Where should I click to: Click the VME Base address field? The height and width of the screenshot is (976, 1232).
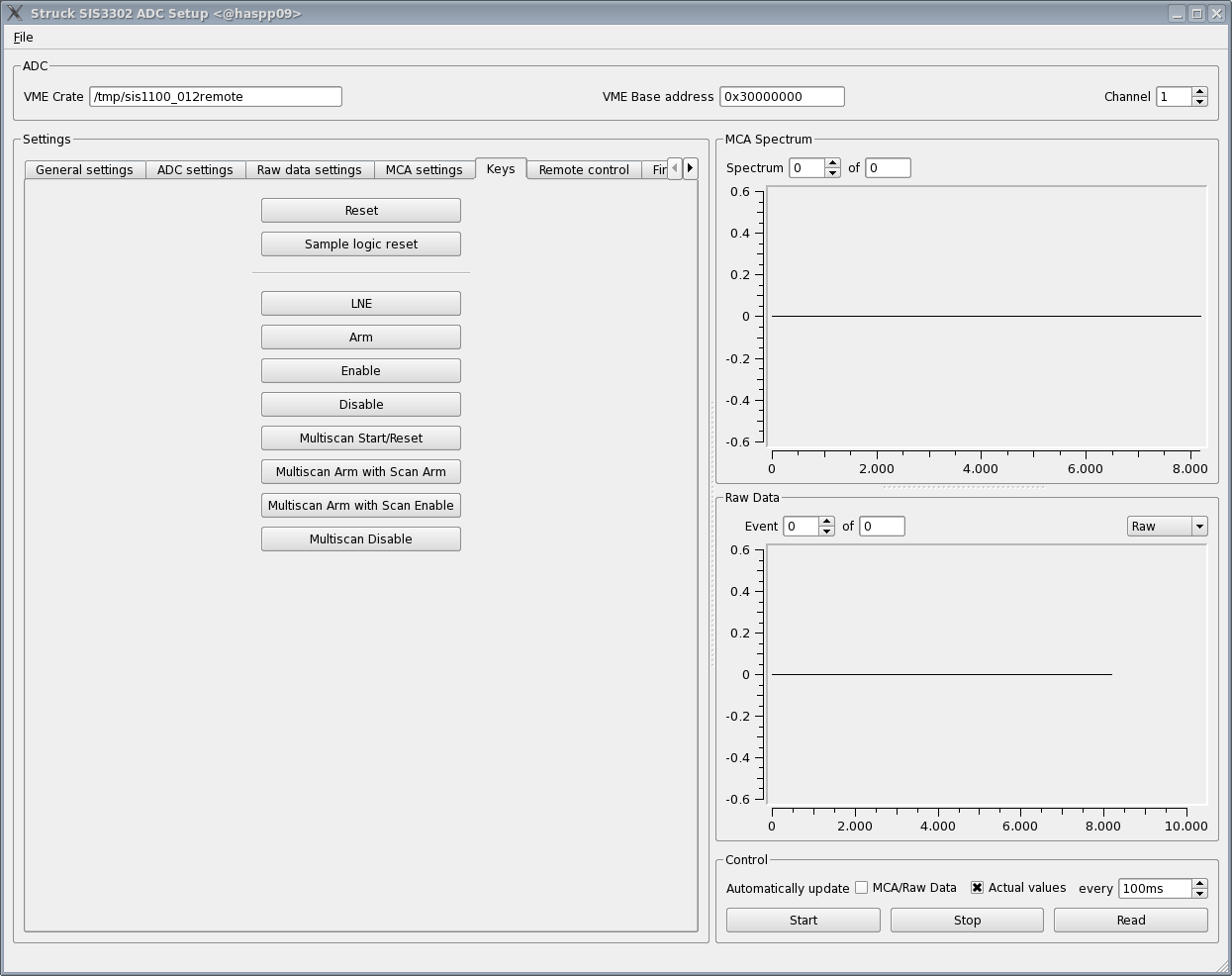pos(782,96)
